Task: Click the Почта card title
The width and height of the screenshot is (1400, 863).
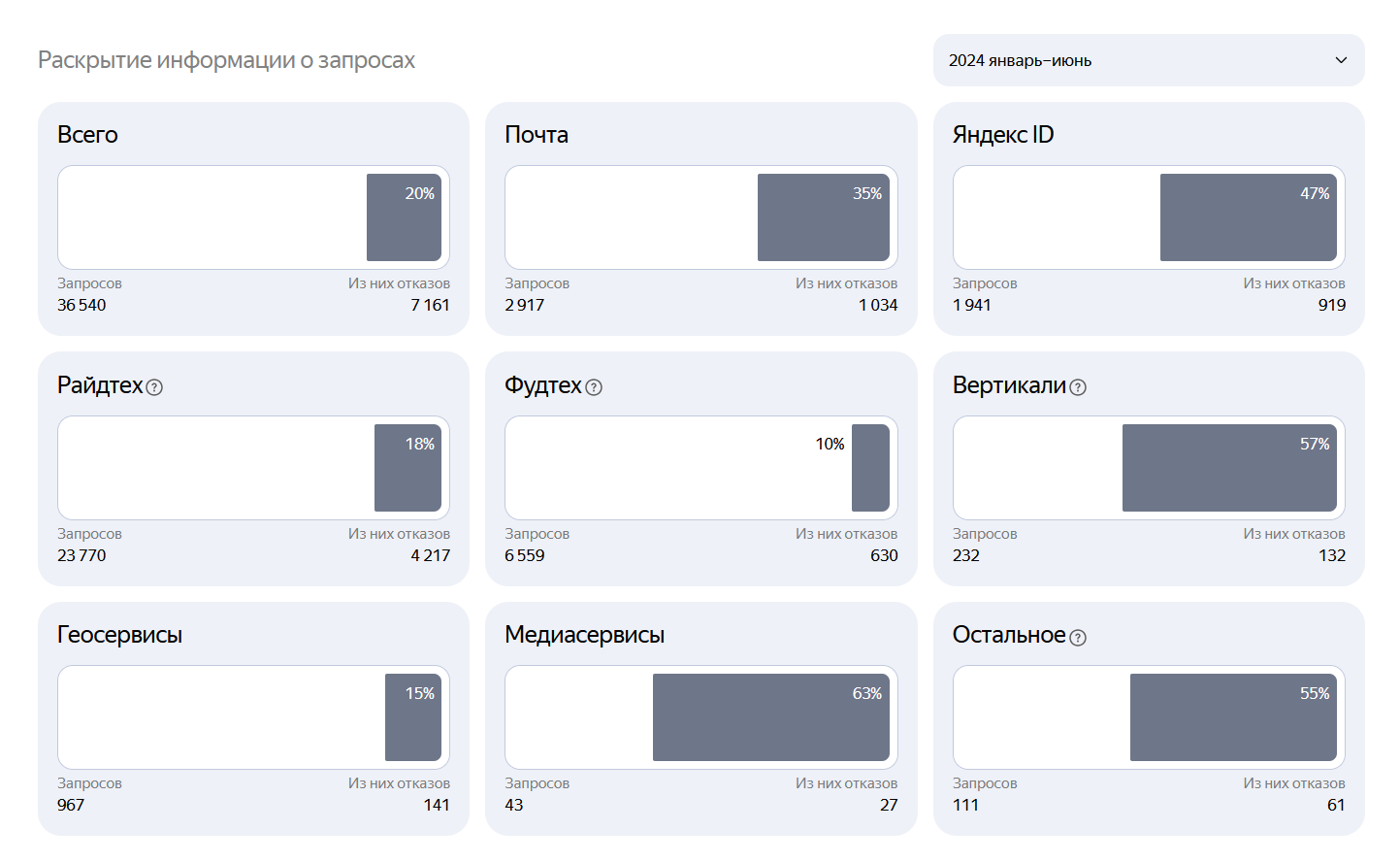Action: coord(537,135)
